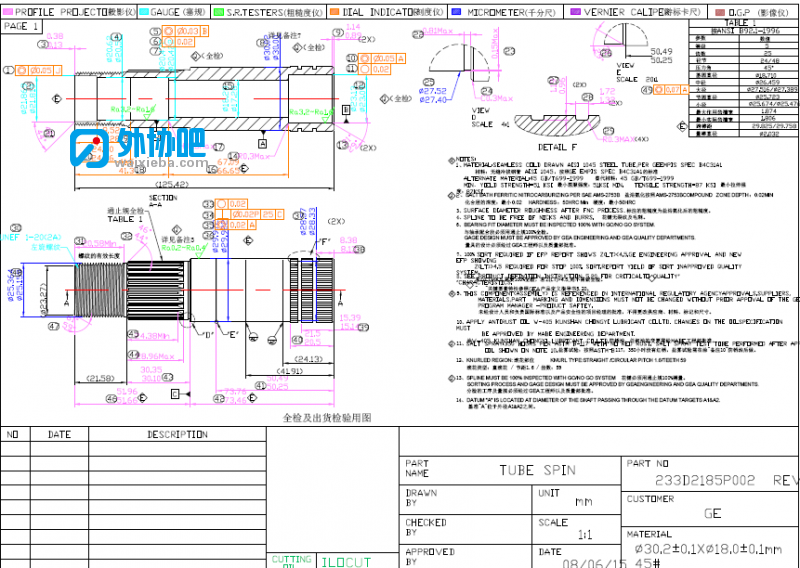Click the date value 08/06/15
This screenshot has height=568, width=800.
point(595,563)
